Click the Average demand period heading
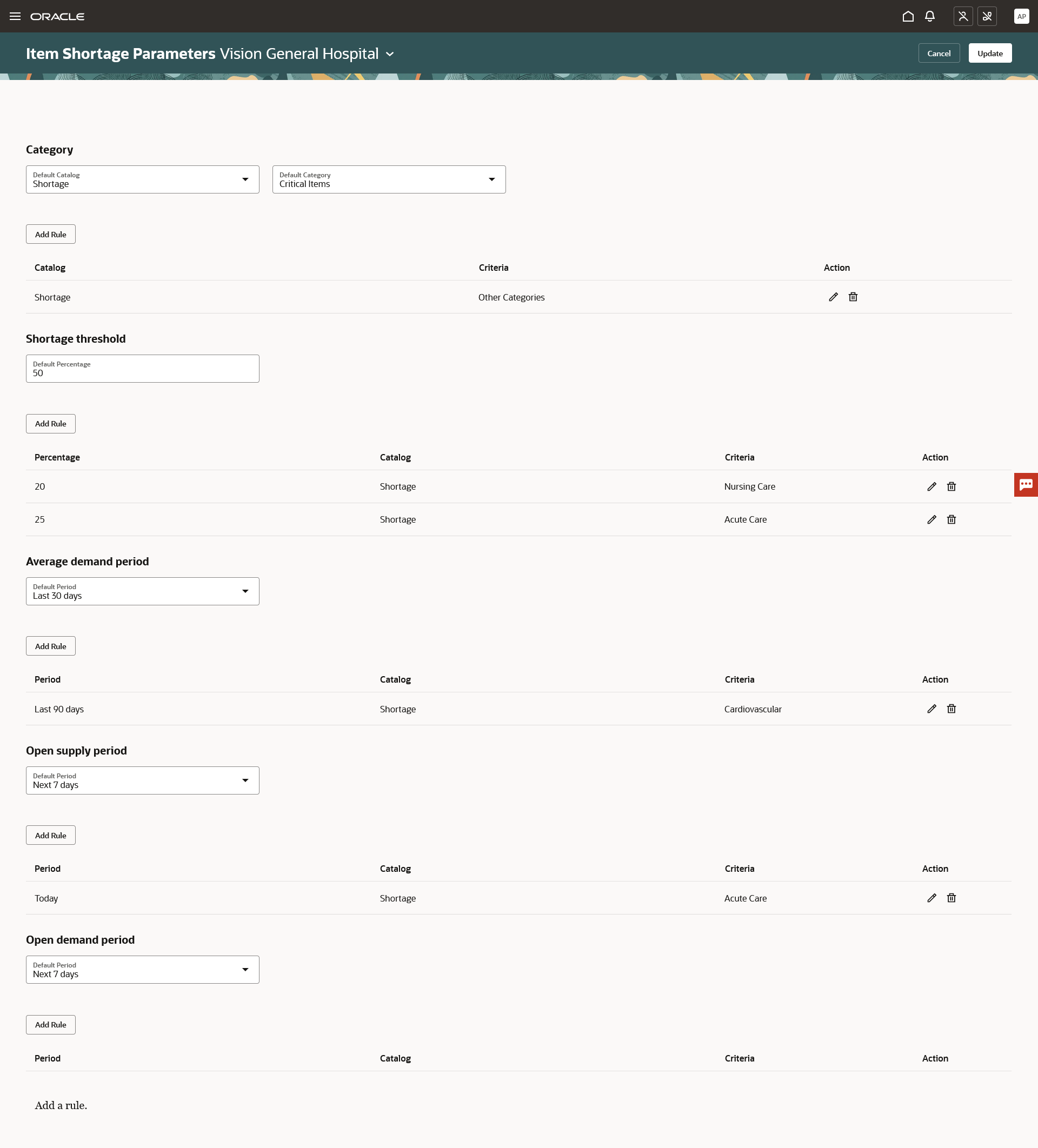The height and width of the screenshot is (1148, 1038). point(87,562)
